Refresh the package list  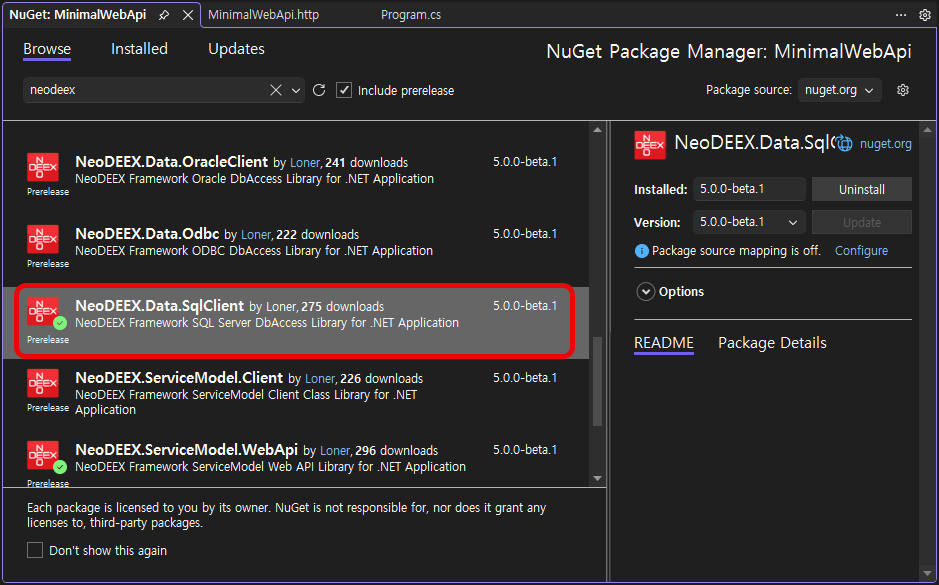click(x=319, y=90)
